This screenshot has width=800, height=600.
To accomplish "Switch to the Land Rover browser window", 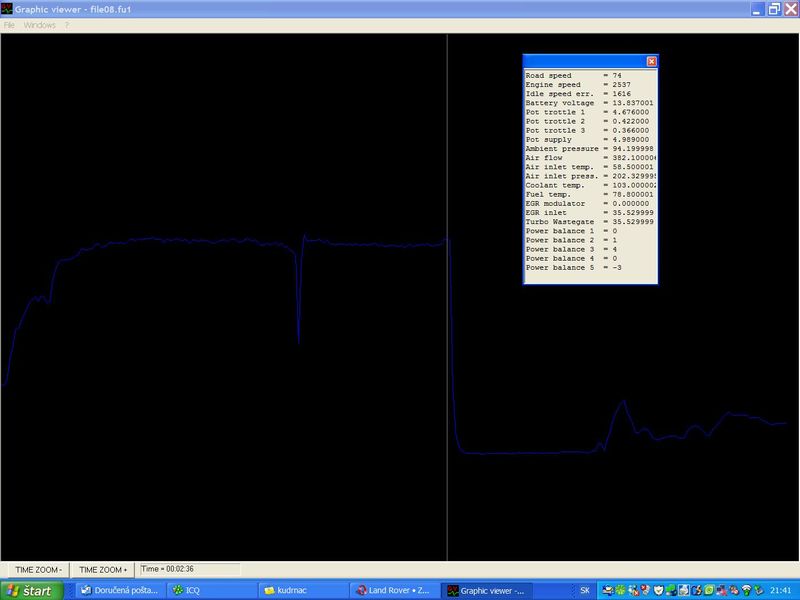I will click(x=395, y=591).
